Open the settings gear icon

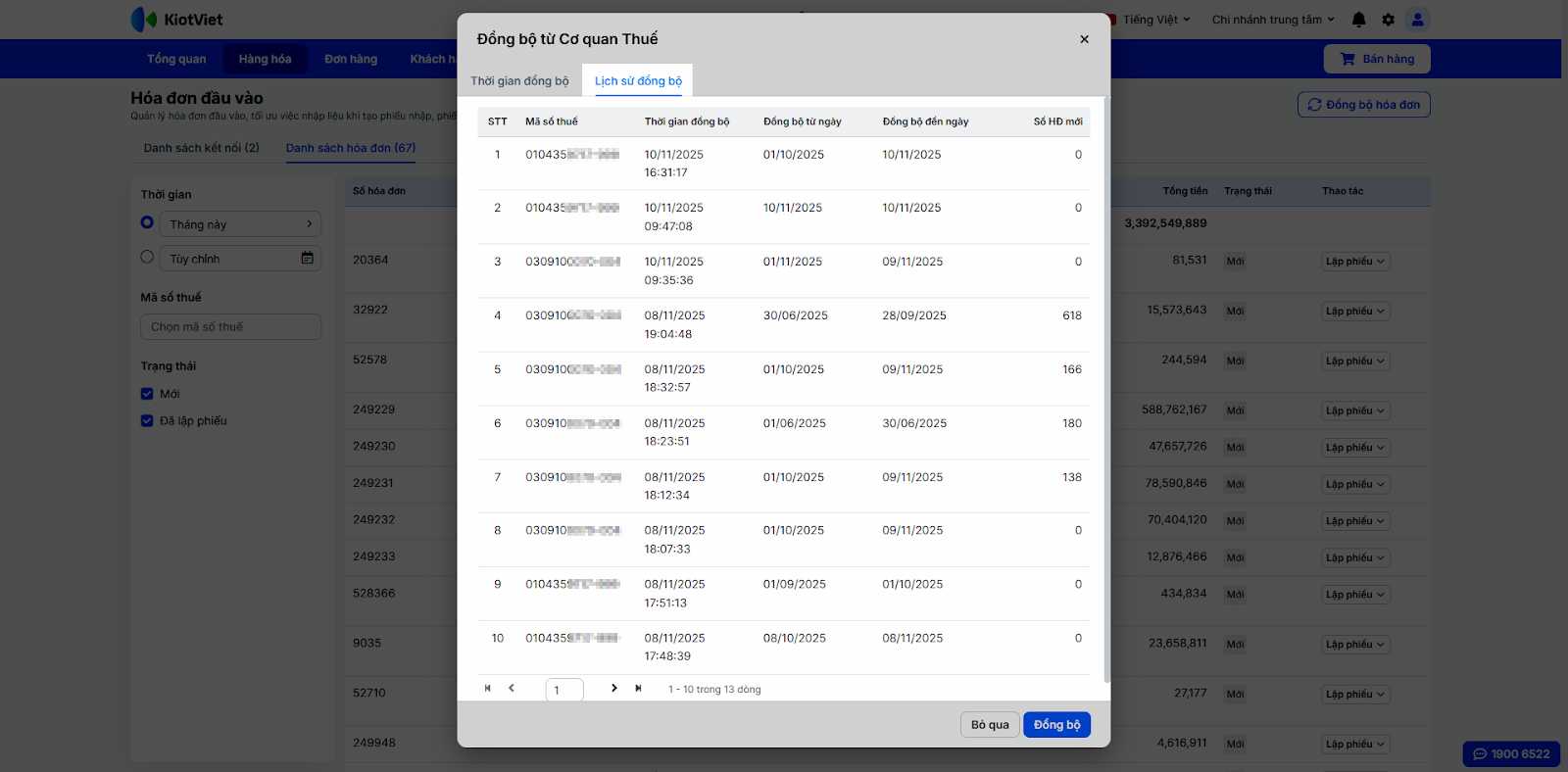click(1388, 20)
